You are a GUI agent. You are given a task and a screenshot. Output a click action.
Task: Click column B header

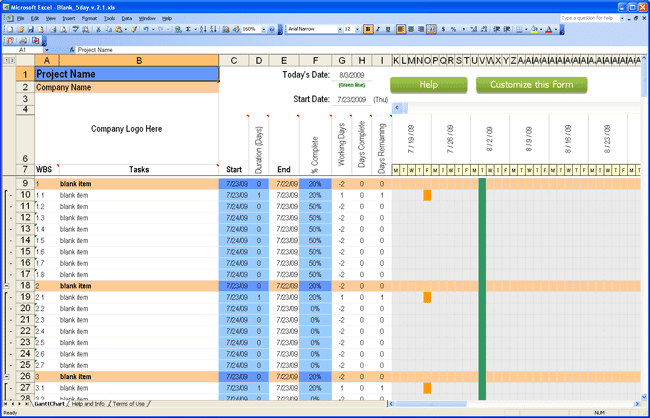[139, 61]
